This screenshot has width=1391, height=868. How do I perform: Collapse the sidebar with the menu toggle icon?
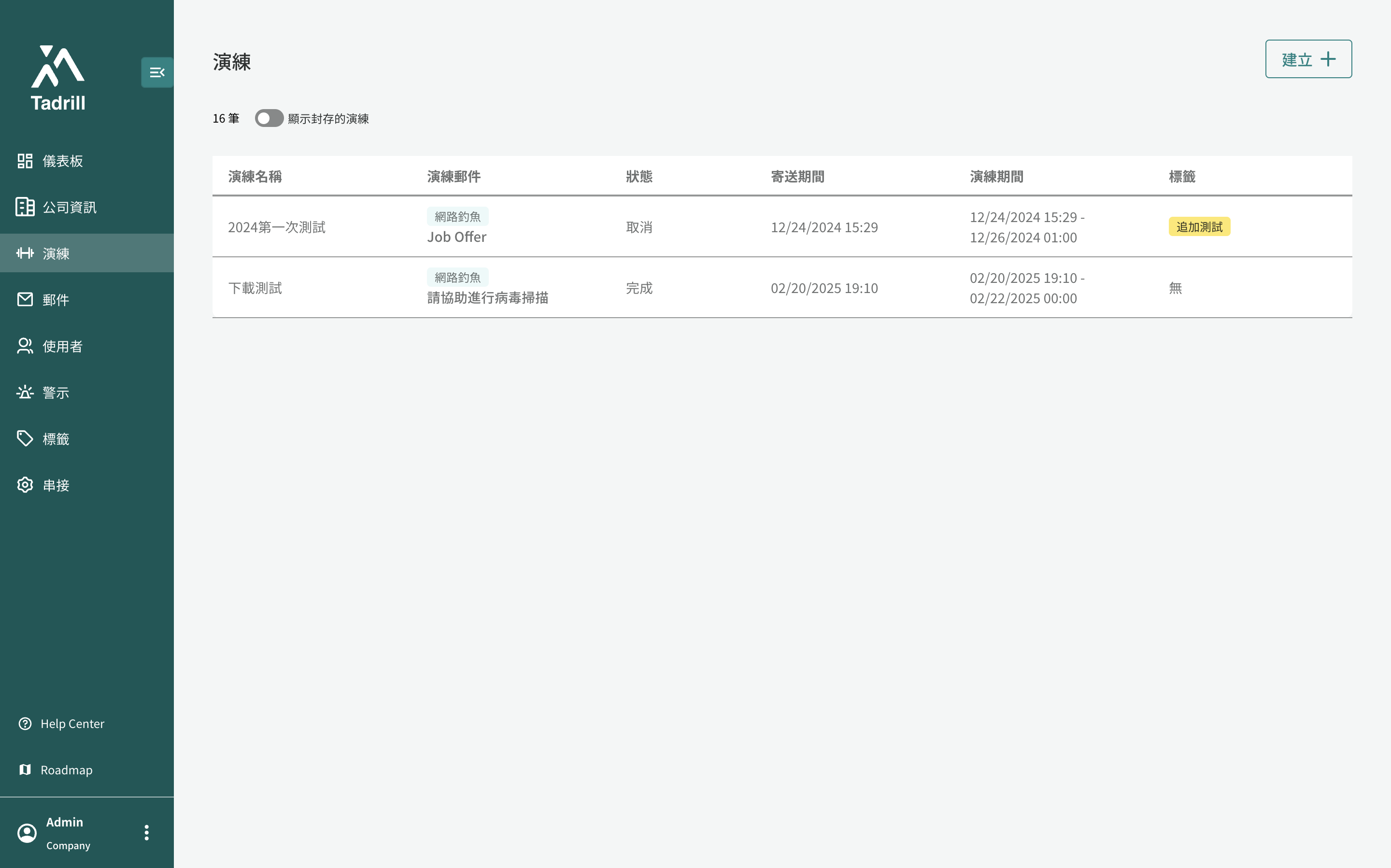[x=157, y=72]
